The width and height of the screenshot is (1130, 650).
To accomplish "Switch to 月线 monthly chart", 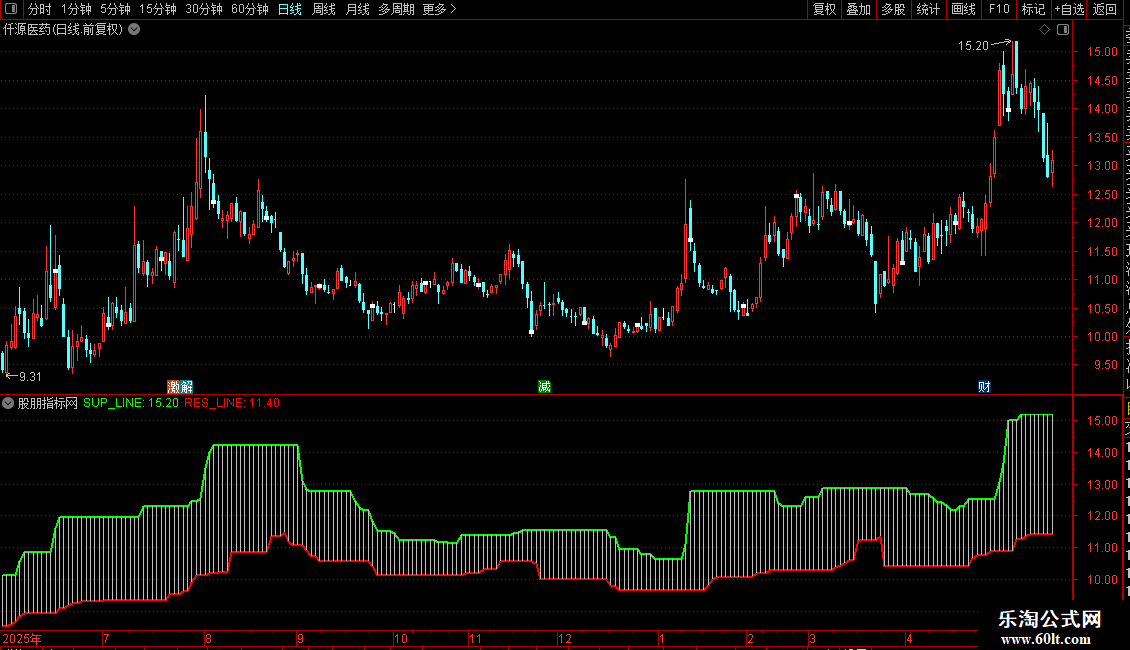I will pyautogui.click(x=357, y=9).
